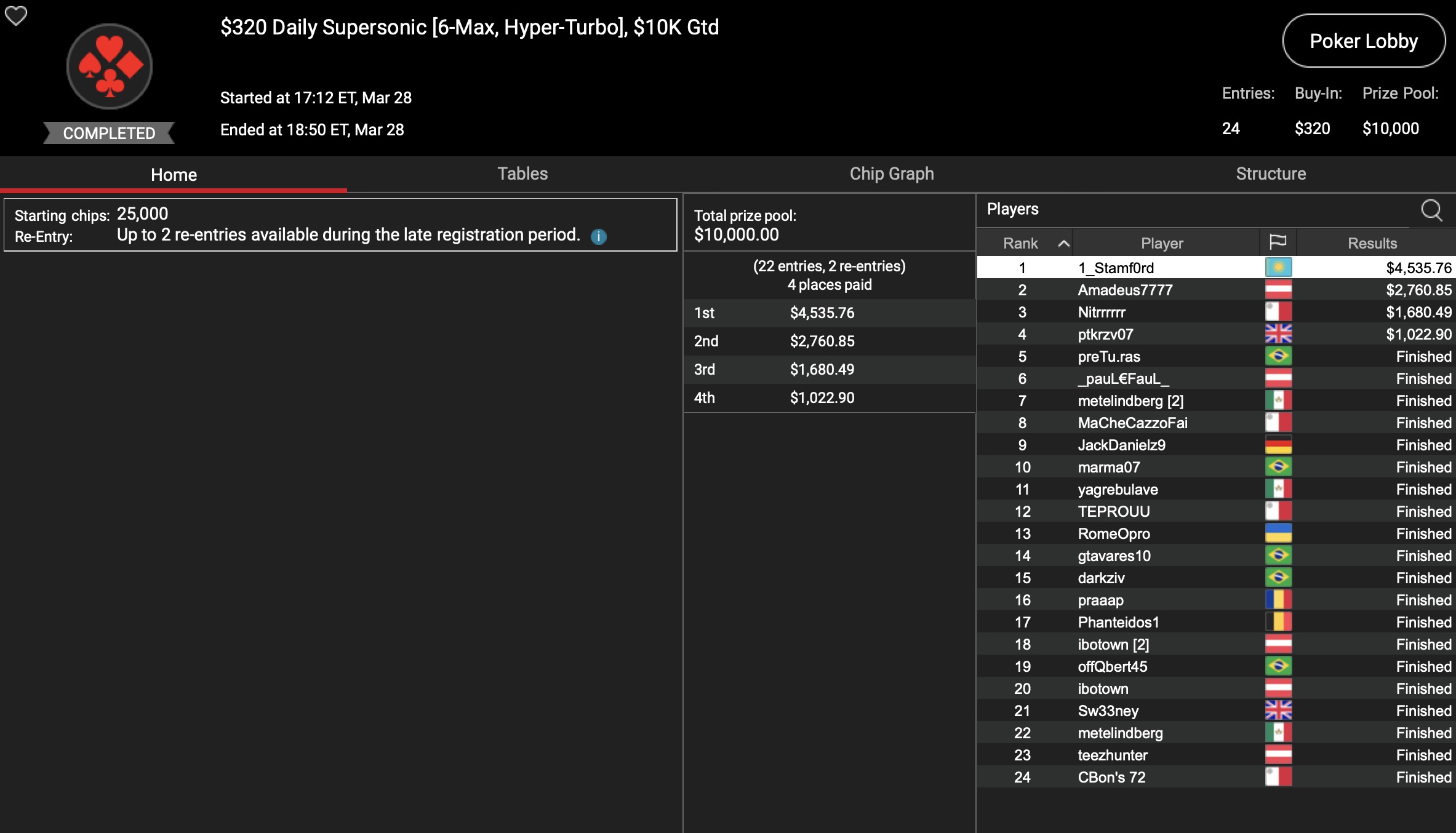Click flag beside TEPROUU

pos(1278,511)
